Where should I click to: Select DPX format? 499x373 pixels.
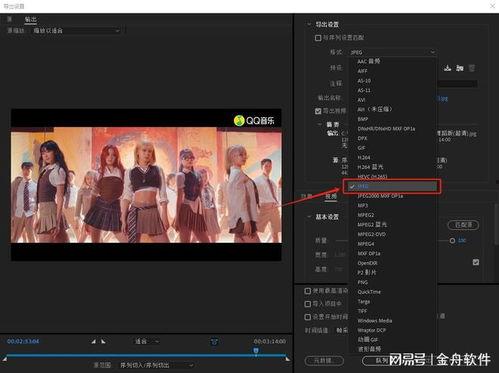coord(362,138)
